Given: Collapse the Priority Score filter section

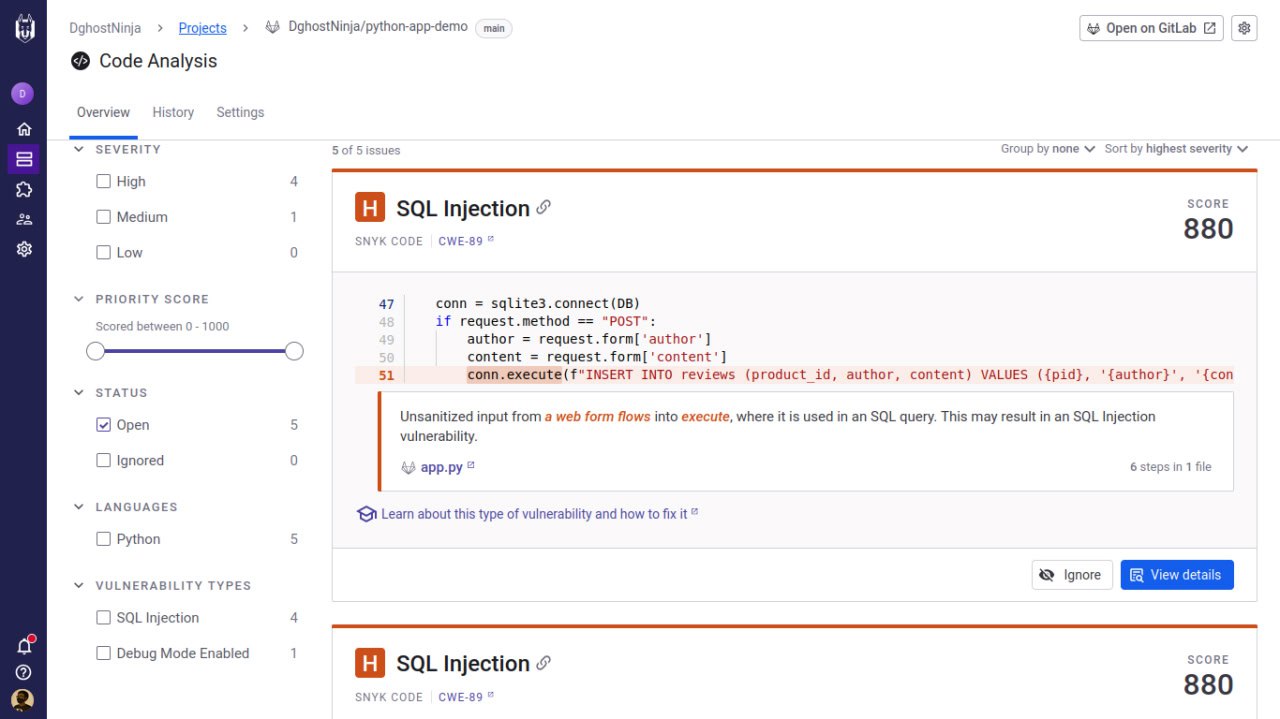Looking at the screenshot, I should 79,299.
